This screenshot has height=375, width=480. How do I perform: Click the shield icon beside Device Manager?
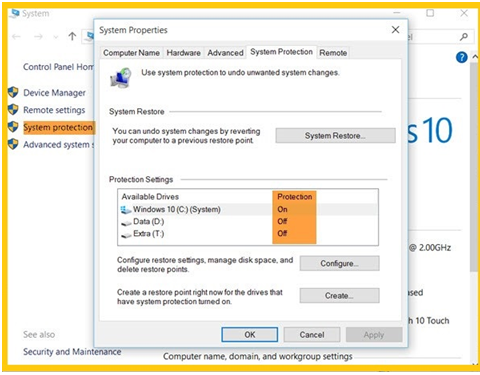click(x=13, y=92)
